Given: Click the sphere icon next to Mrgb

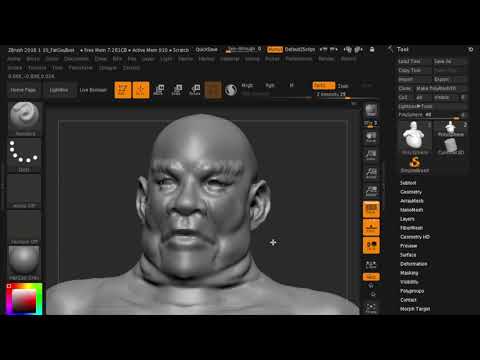Looking at the screenshot, I should (231, 90).
